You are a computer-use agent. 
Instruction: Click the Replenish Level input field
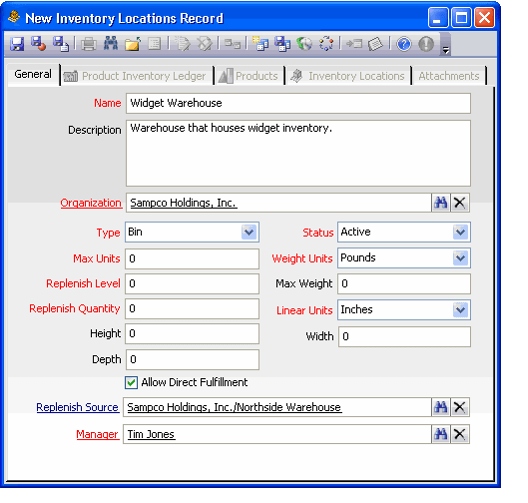pyautogui.click(x=192, y=283)
